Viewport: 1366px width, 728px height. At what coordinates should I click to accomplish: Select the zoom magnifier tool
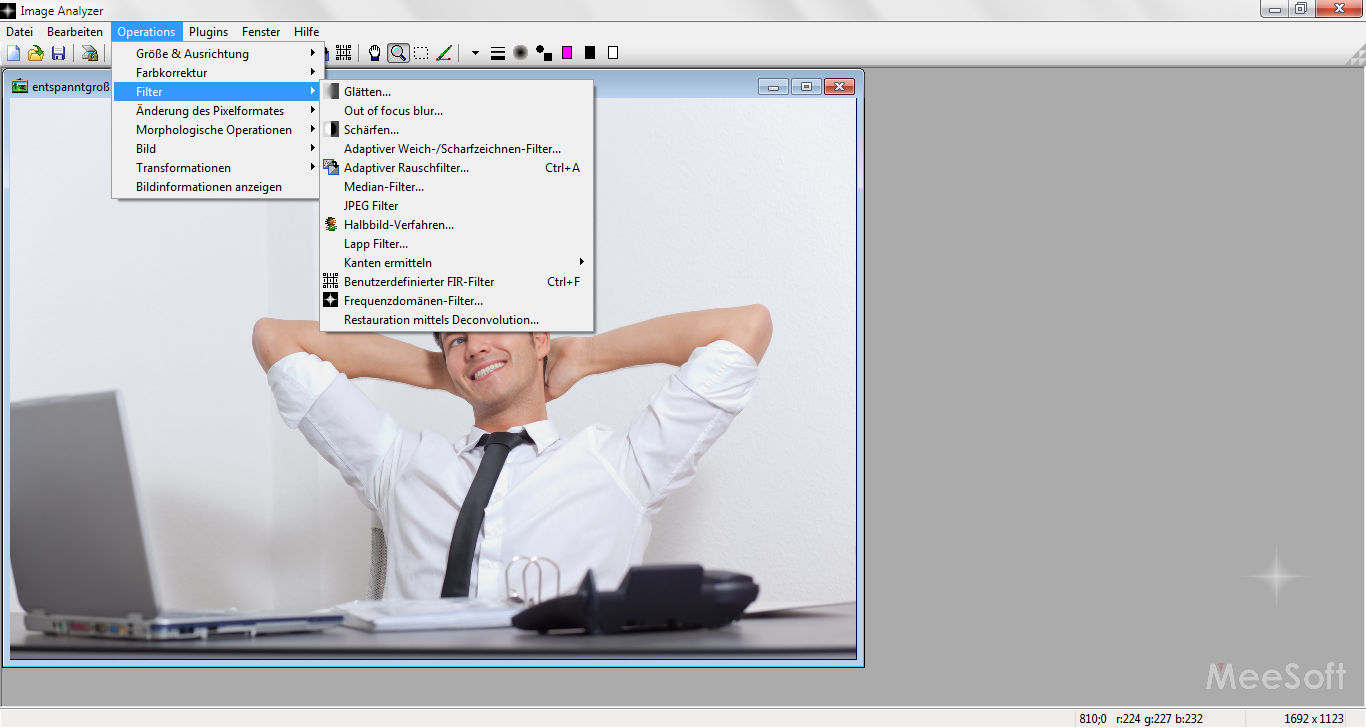coord(398,53)
